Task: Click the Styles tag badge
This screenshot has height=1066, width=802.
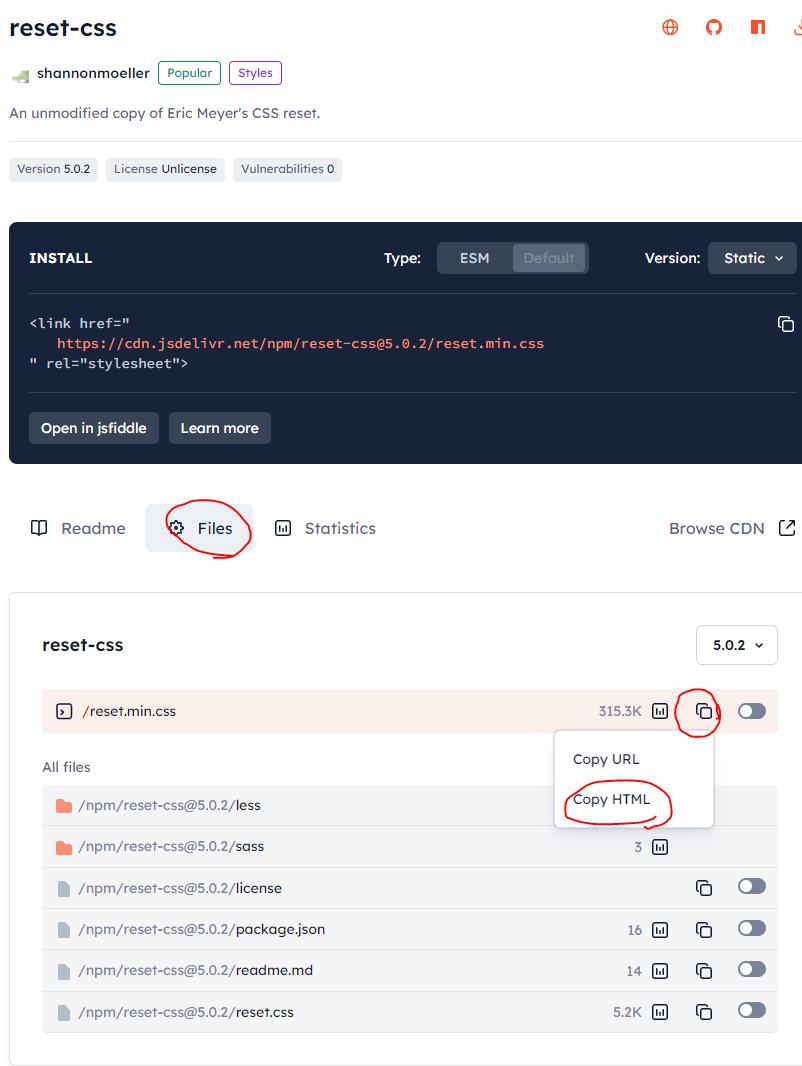Action: pos(256,73)
